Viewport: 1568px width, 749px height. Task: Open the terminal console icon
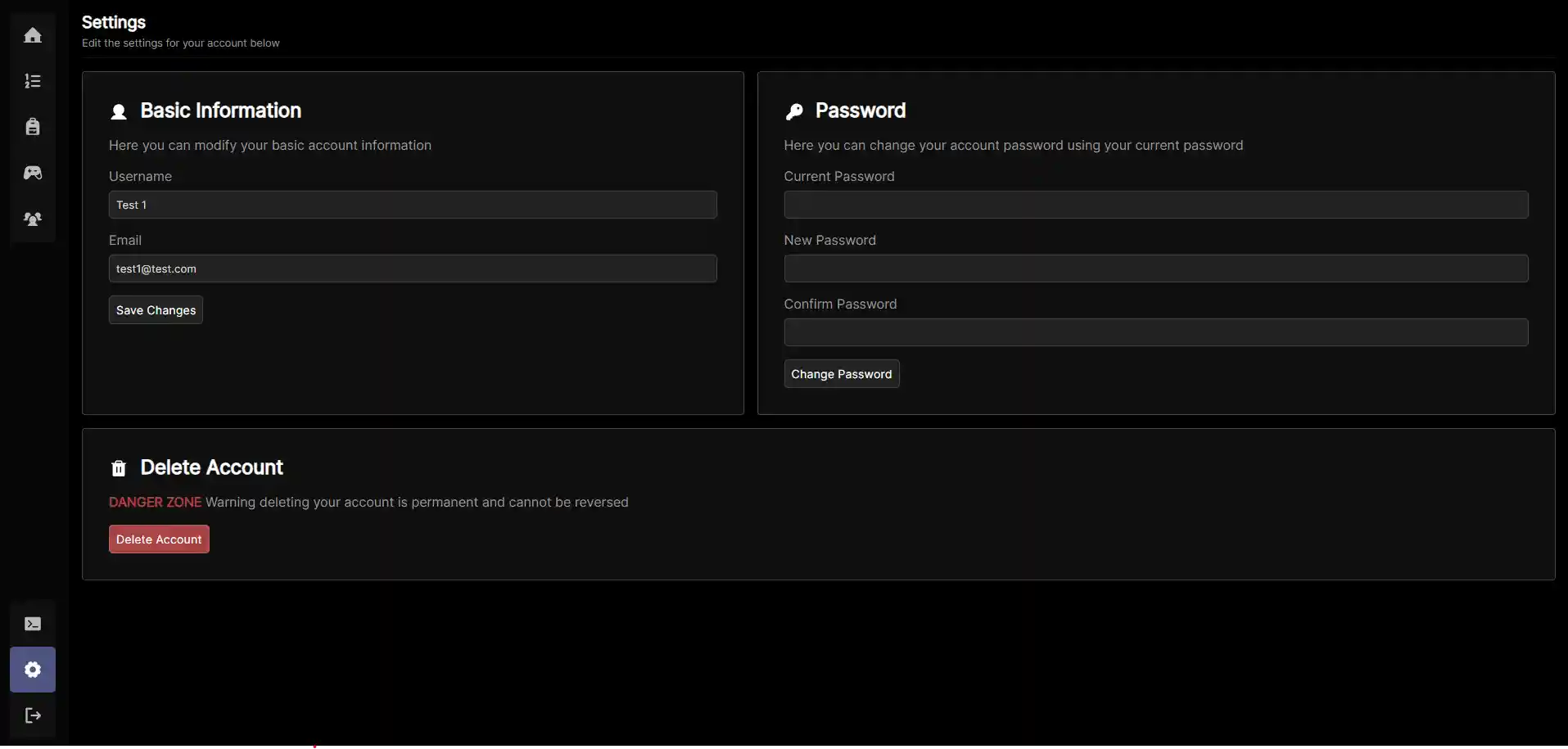coord(33,624)
